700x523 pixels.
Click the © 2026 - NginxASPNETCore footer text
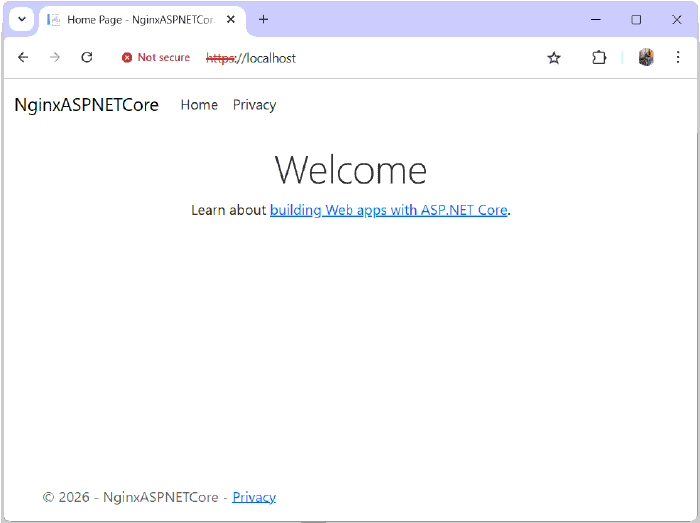point(130,497)
